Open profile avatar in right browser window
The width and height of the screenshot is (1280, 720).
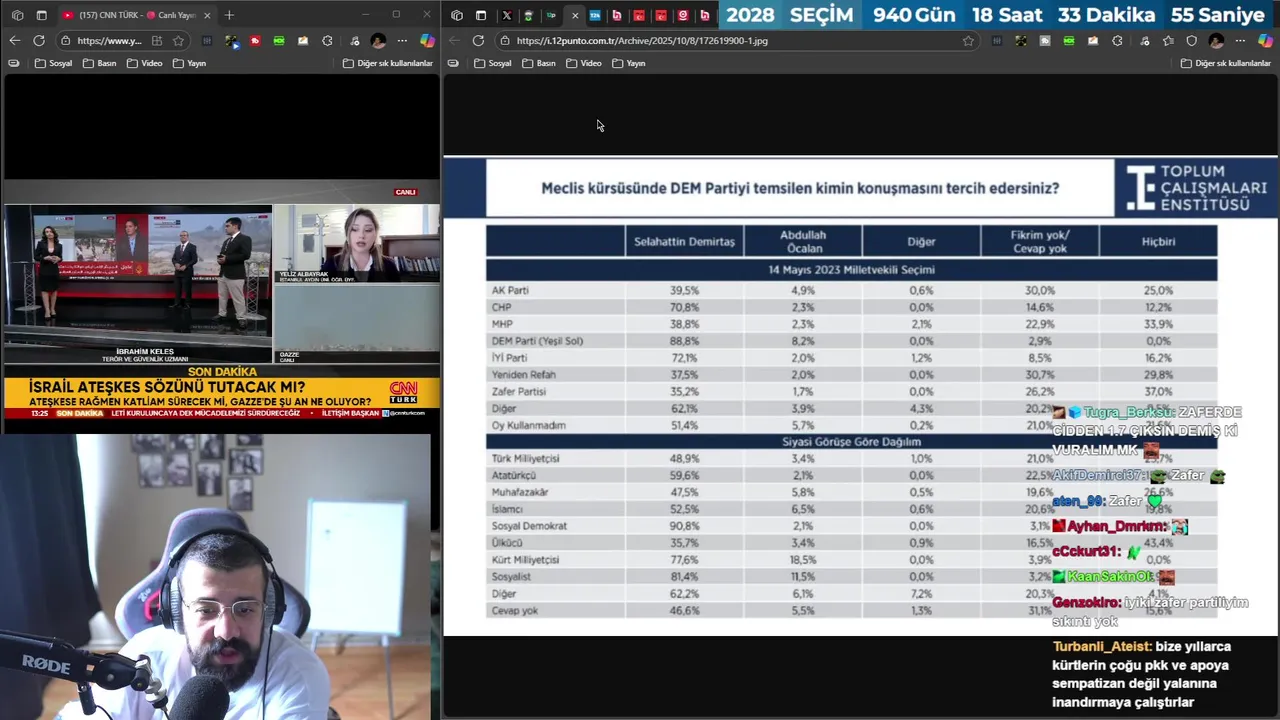click(1216, 41)
